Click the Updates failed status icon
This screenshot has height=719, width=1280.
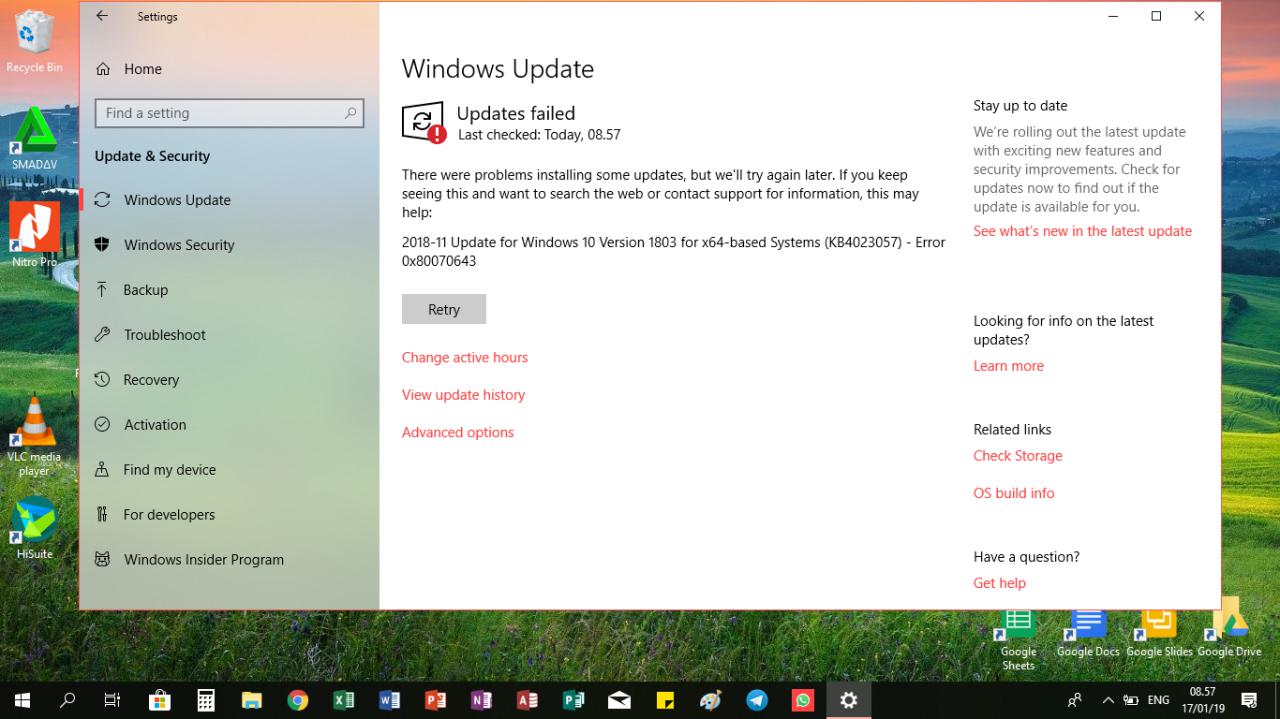[x=423, y=122]
